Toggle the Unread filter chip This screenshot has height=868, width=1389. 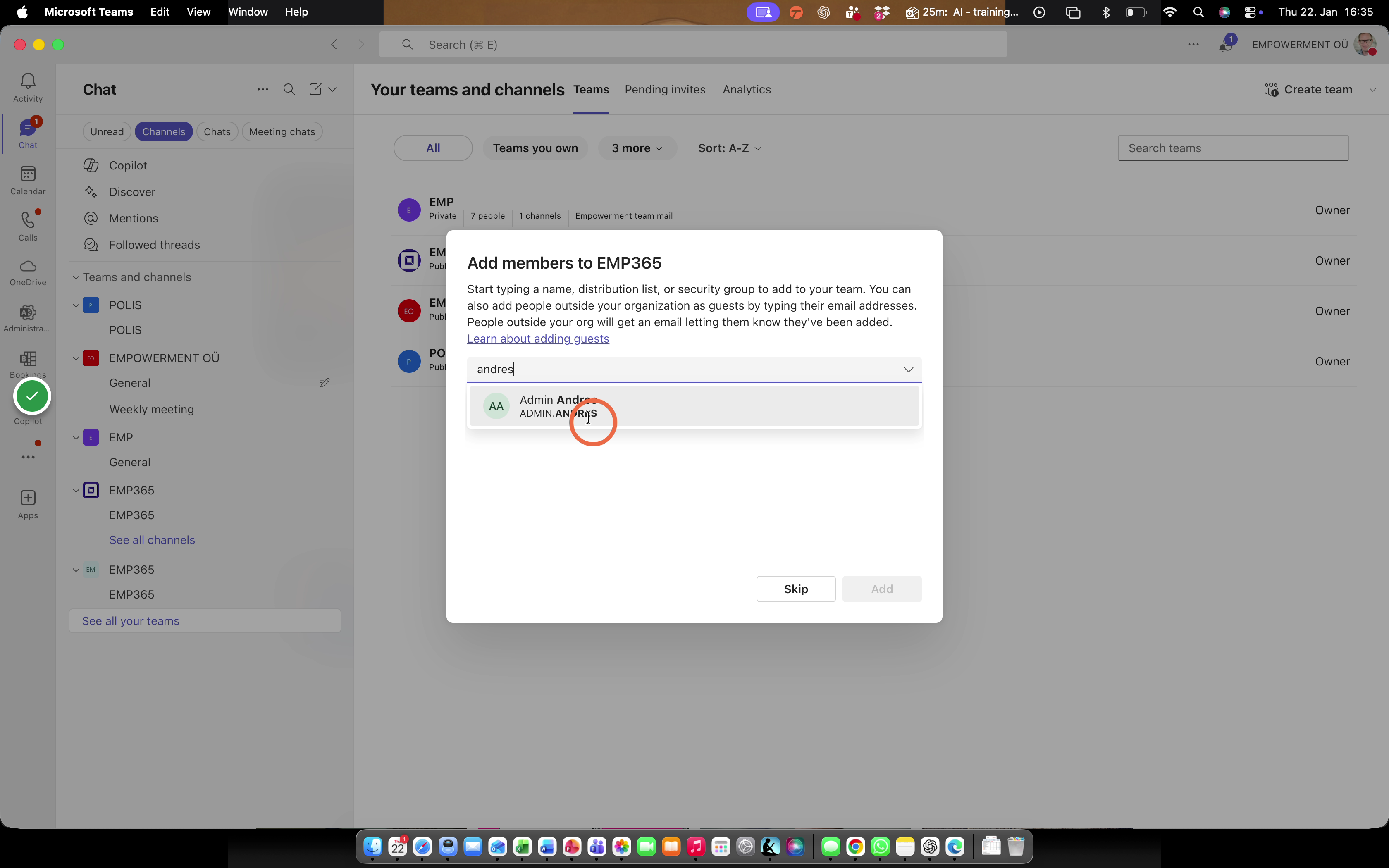click(107, 131)
